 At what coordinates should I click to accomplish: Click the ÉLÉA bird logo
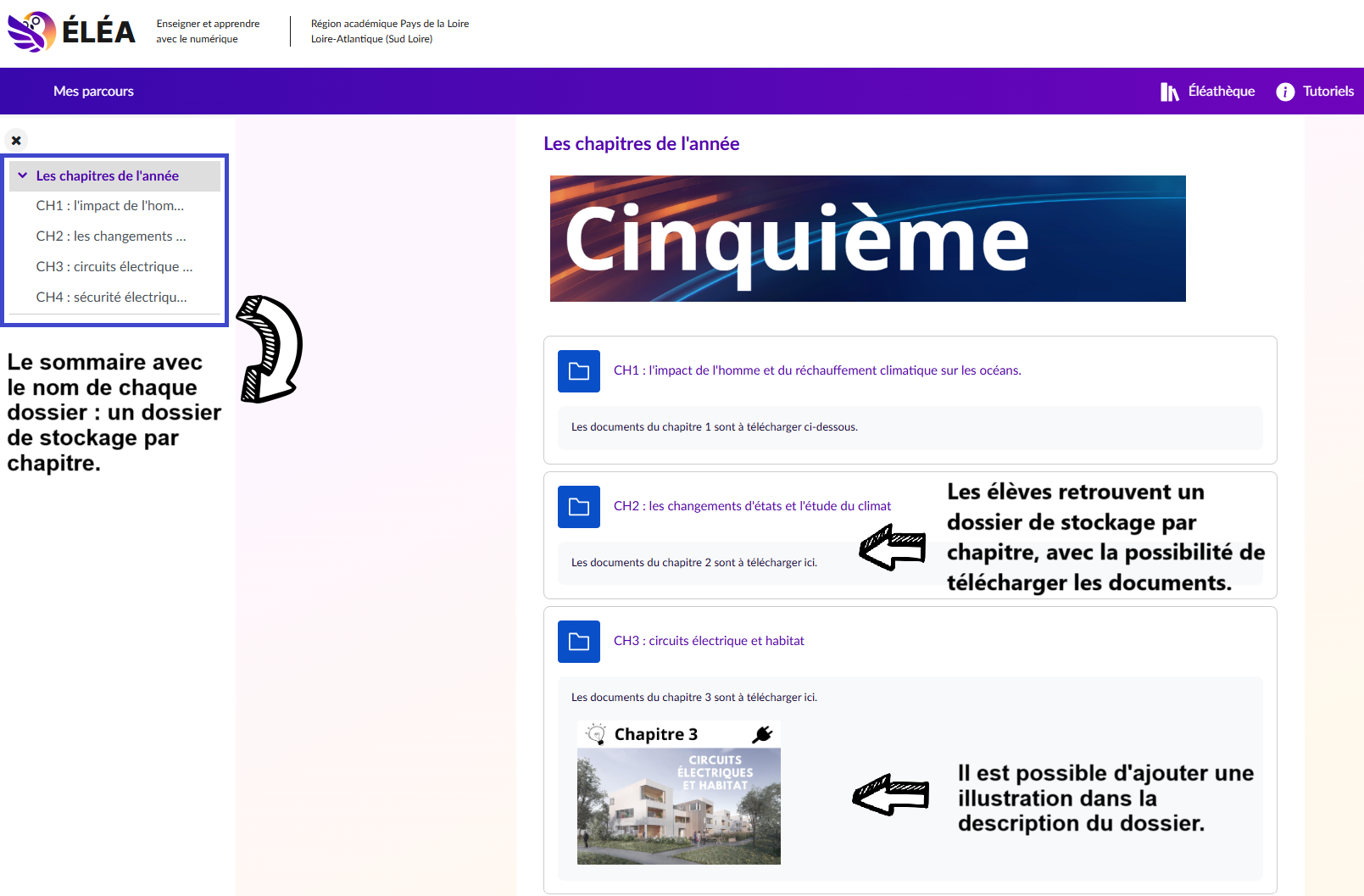(31, 31)
